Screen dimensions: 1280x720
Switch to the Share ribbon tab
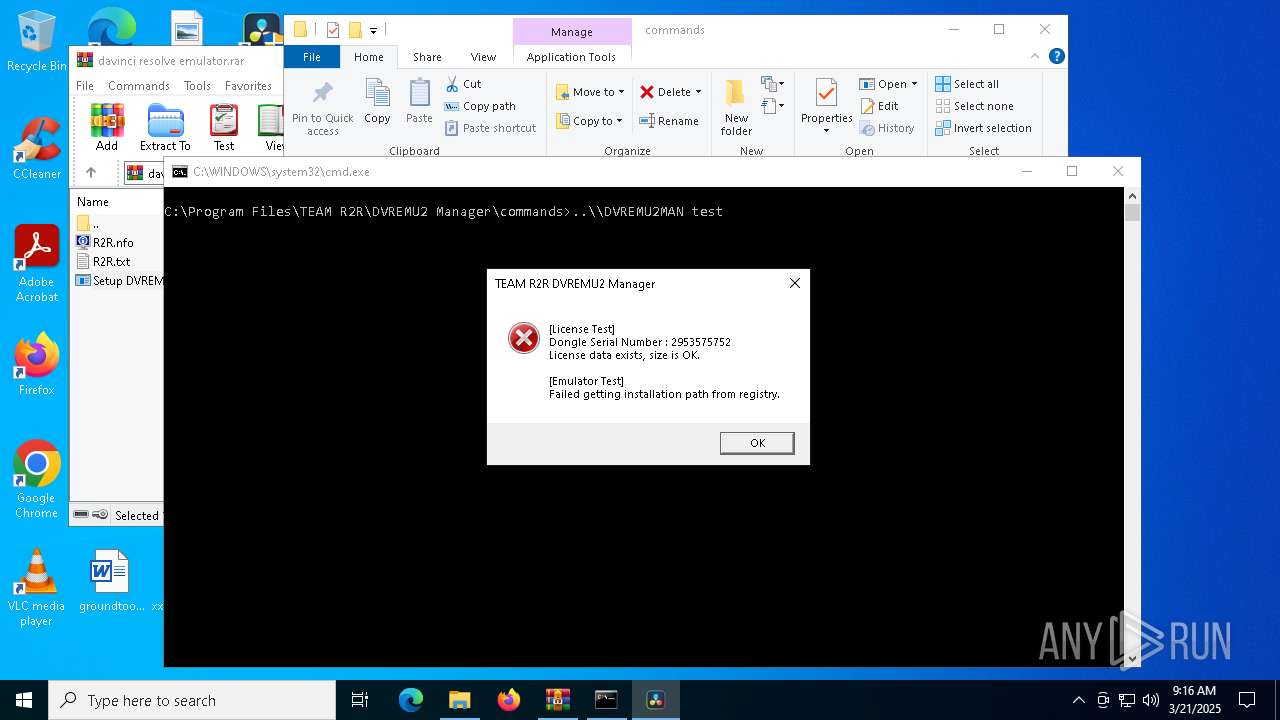[427, 57]
